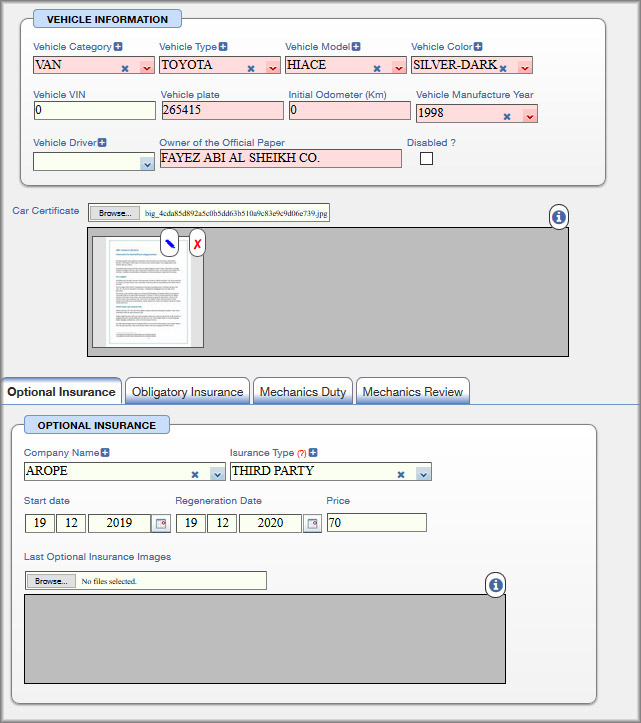
Task: Click Browse button for Car Certificate
Action: click(114, 213)
